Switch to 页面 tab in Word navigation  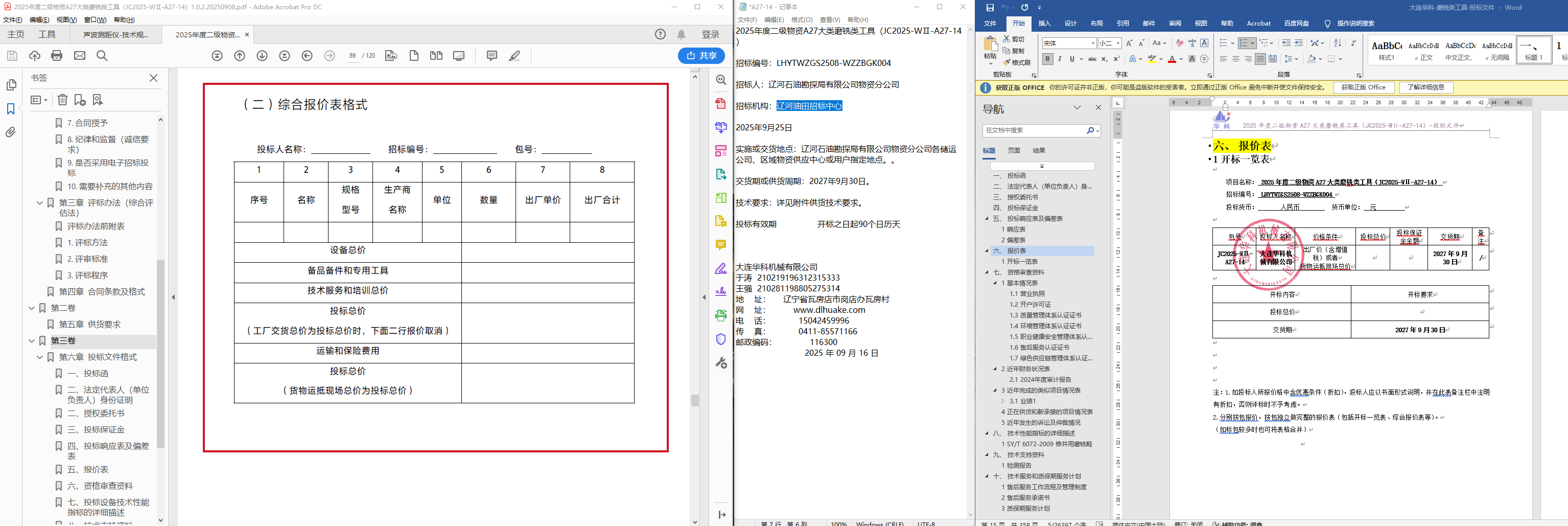[1014, 150]
